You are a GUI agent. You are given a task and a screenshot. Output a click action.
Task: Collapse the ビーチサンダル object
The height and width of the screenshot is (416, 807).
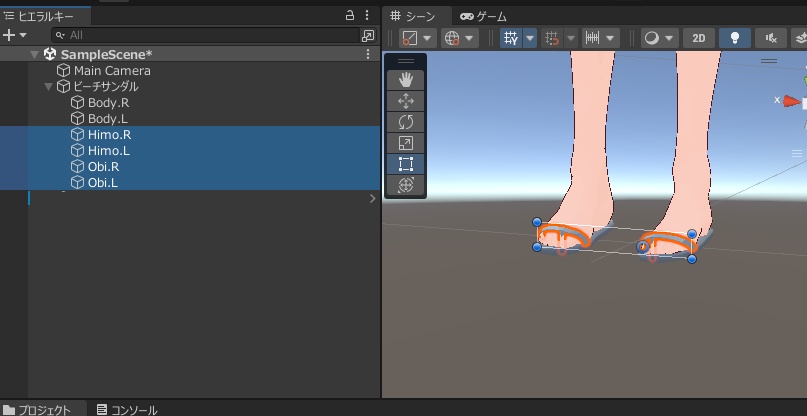click(x=48, y=87)
